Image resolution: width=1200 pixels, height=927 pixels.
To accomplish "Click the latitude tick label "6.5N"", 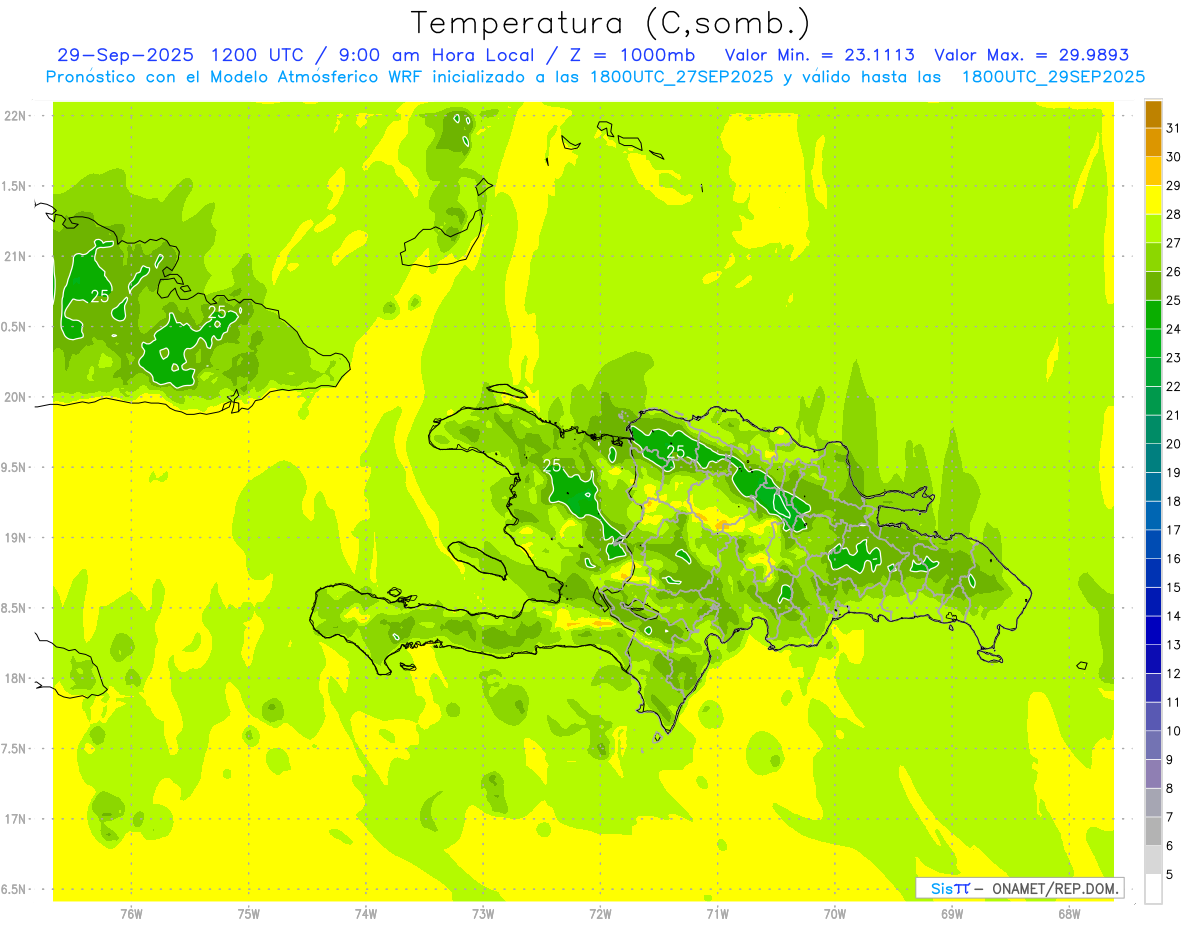I will [x=15, y=889].
